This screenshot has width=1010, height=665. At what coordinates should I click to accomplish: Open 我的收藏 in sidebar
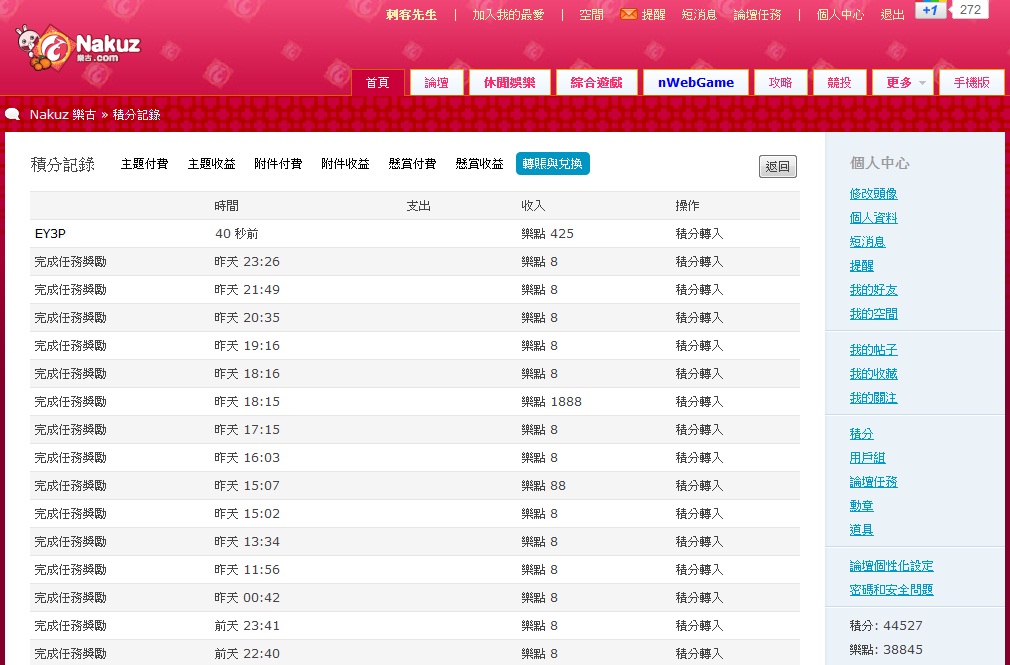[873, 374]
